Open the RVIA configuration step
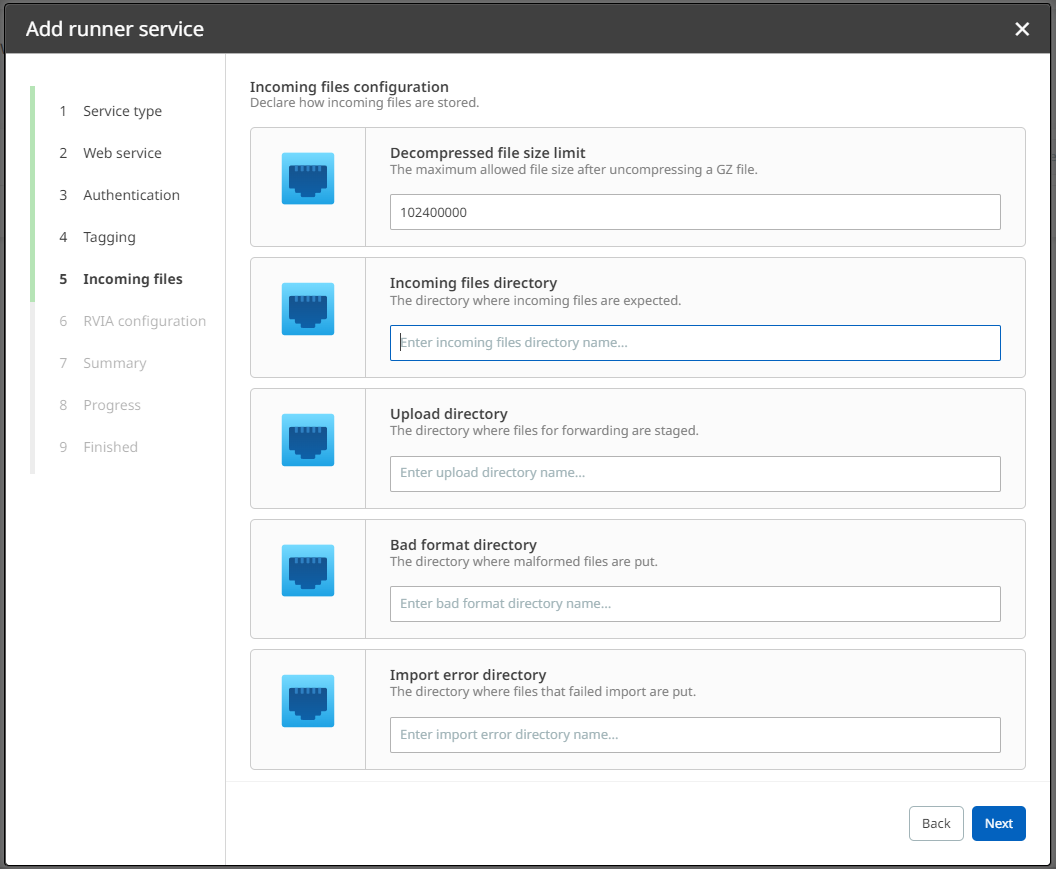This screenshot has height=869, width=1056. pyautogui.click(x=132, y=321)
